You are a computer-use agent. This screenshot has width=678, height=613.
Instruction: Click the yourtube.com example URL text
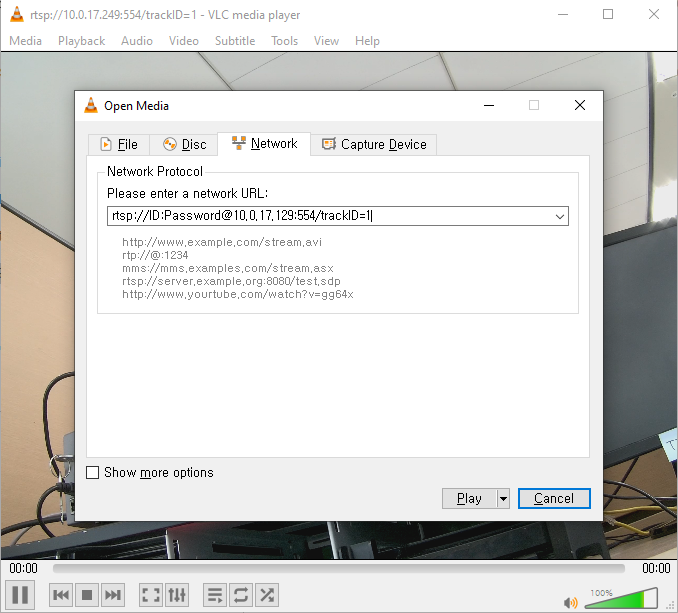coord(238,294)
